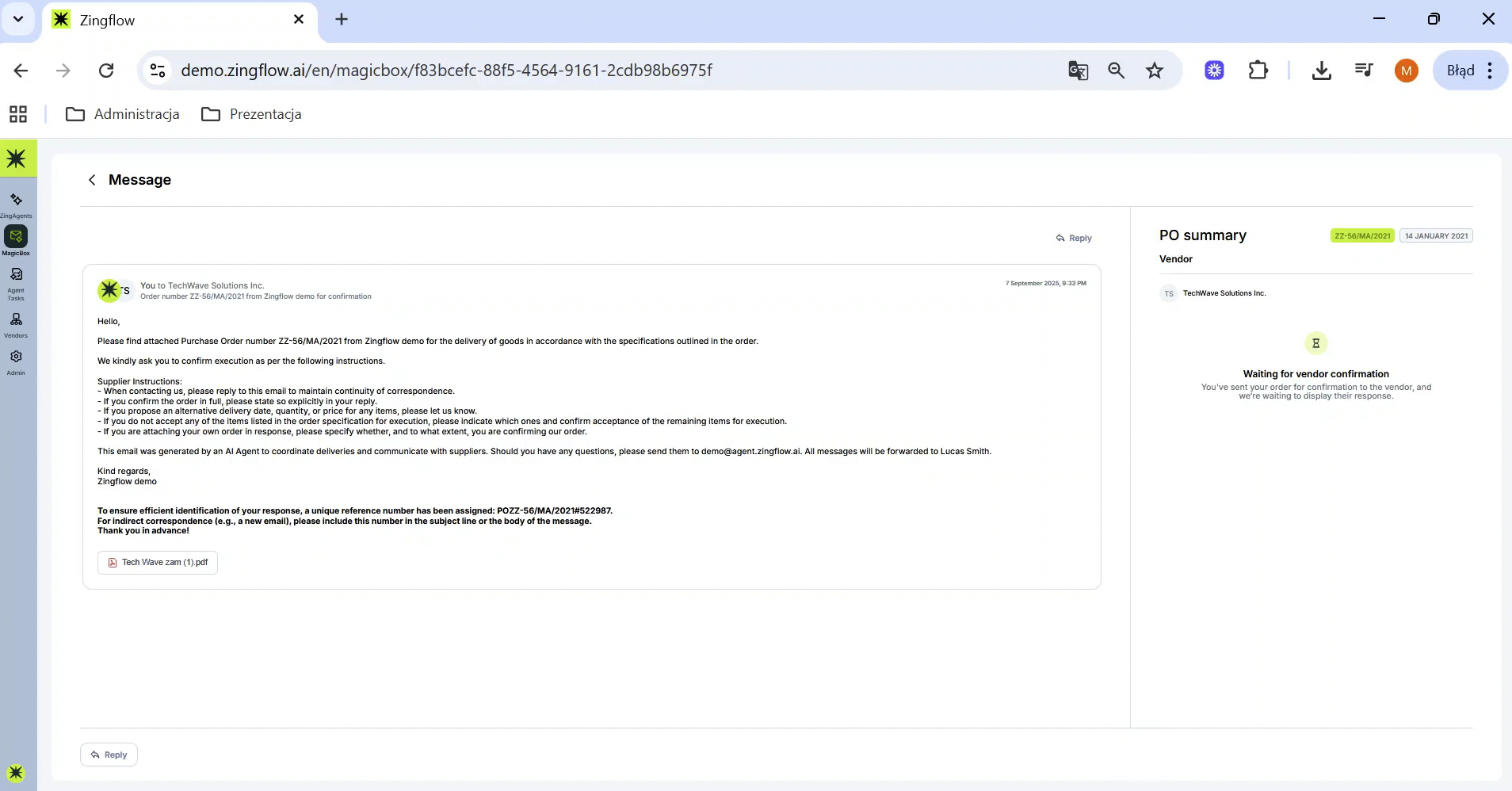Click the Google Translate icon
This screenshot has height=791, width=1512.
[x=1078, y=71]
